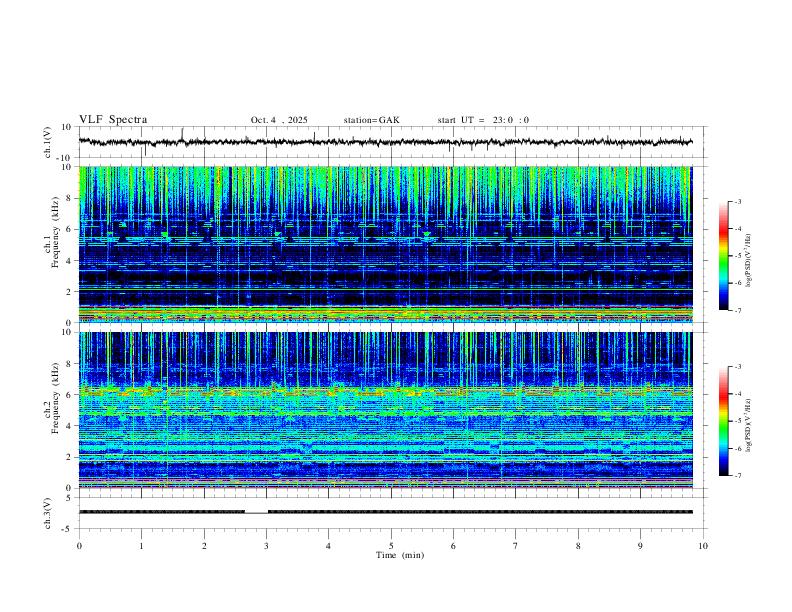Image resolution: width=792 pixels, height=612 pixels.
Task: Click the ch.1 voltage waveform trace
Action: click(386, 142)
